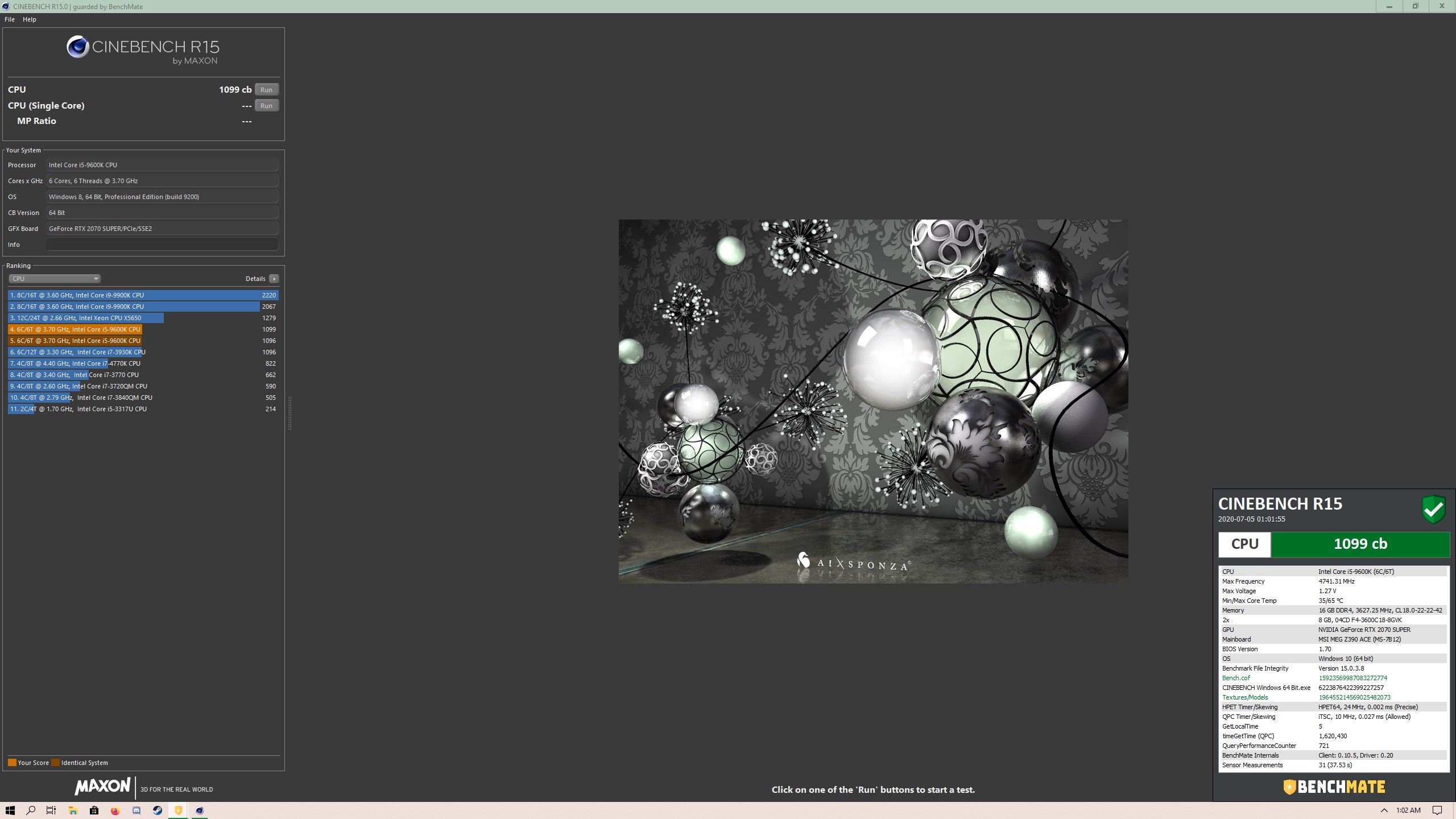Run the CPU Single Core test
1456x819 pixels.
point(266,106)
